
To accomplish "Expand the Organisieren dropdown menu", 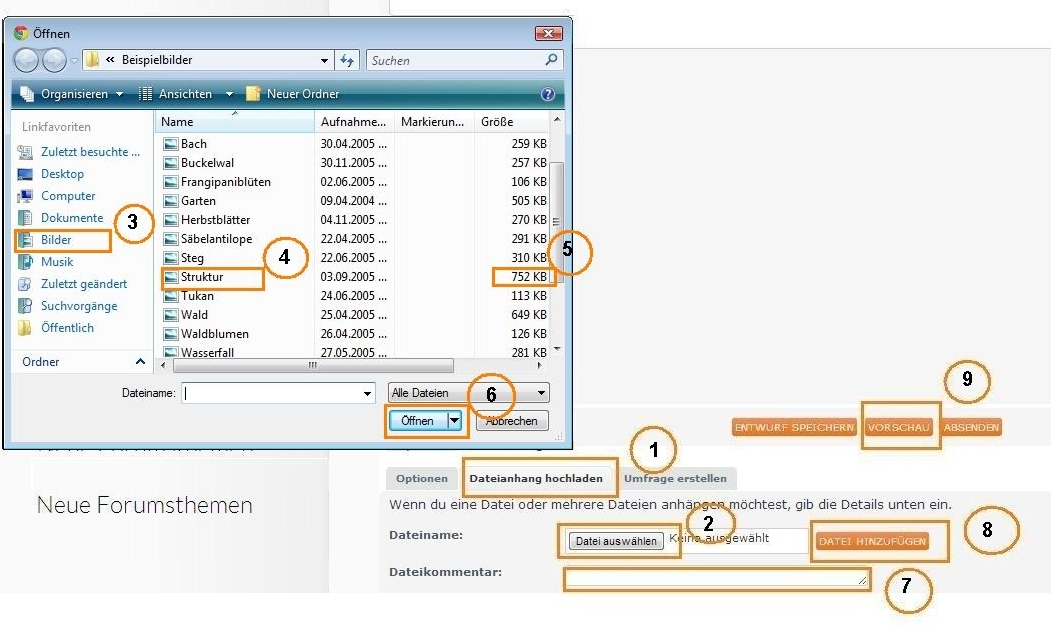I will [72, 94].
